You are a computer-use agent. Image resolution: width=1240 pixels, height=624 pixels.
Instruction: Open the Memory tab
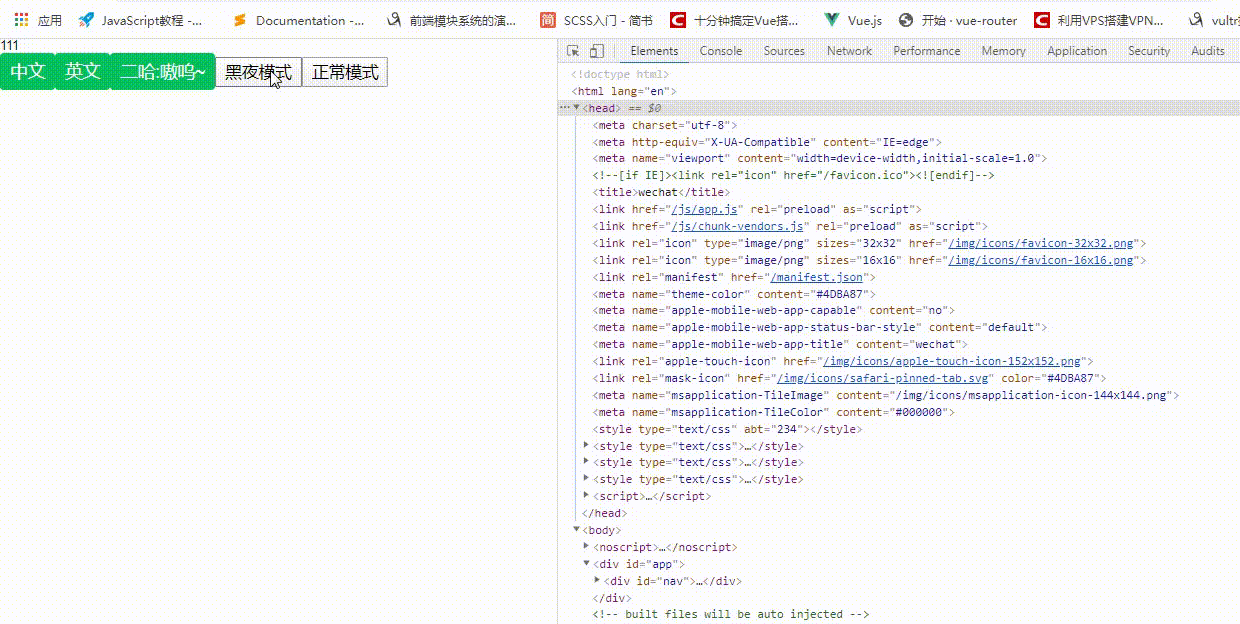1003,51
